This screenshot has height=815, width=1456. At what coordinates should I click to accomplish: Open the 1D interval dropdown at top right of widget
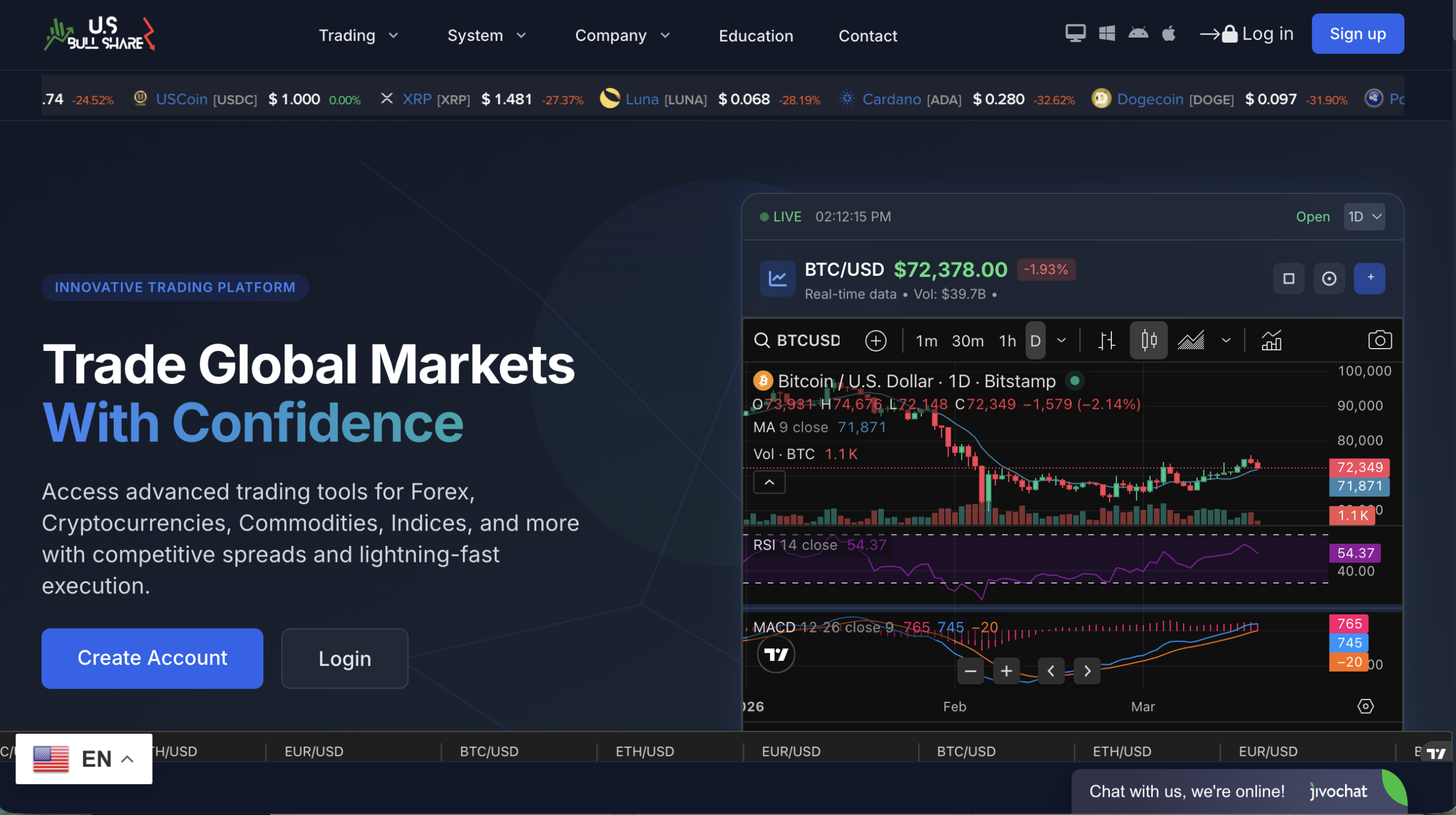pyautogui.click(x=1364, y=217)
